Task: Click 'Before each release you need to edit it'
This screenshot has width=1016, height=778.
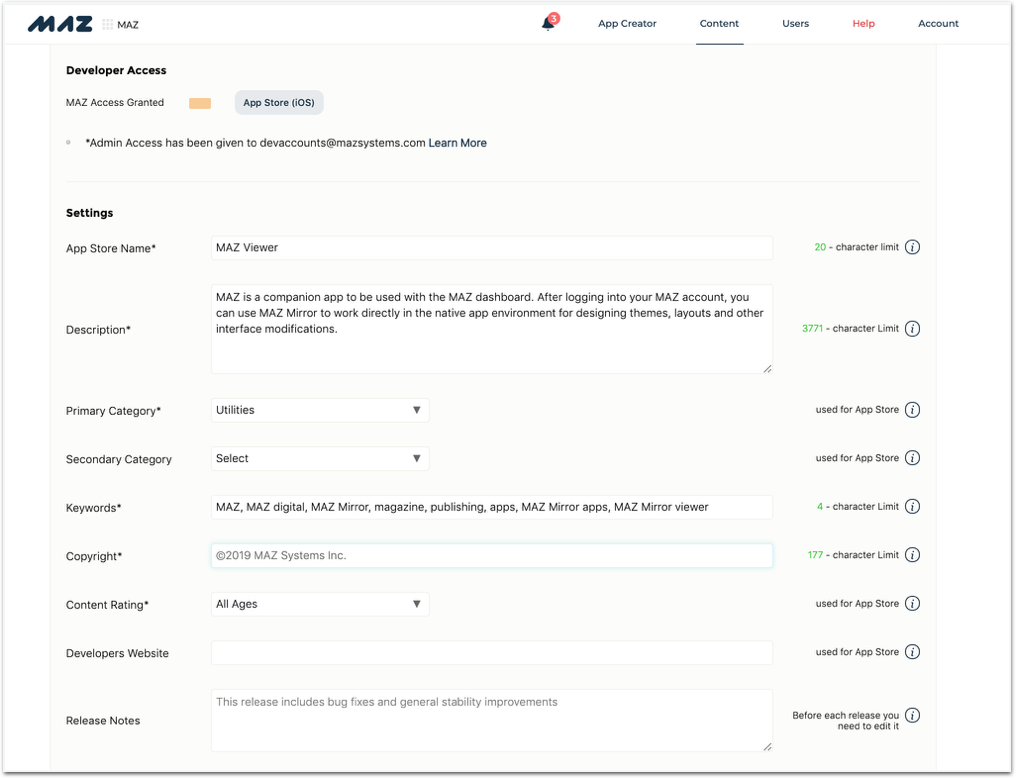Action: 845,720
